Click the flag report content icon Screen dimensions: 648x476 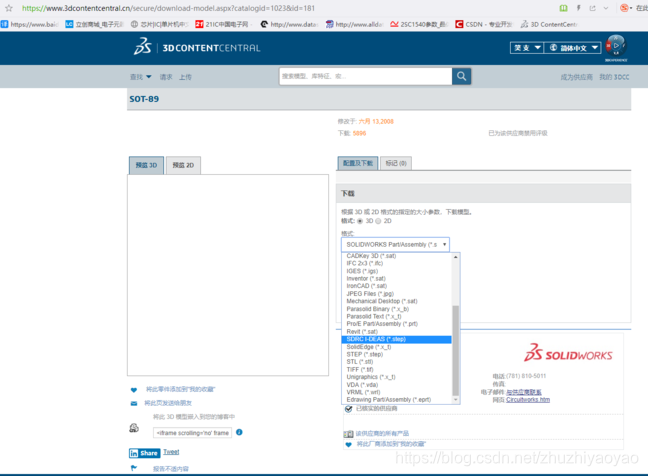click(x=133, y=468)
